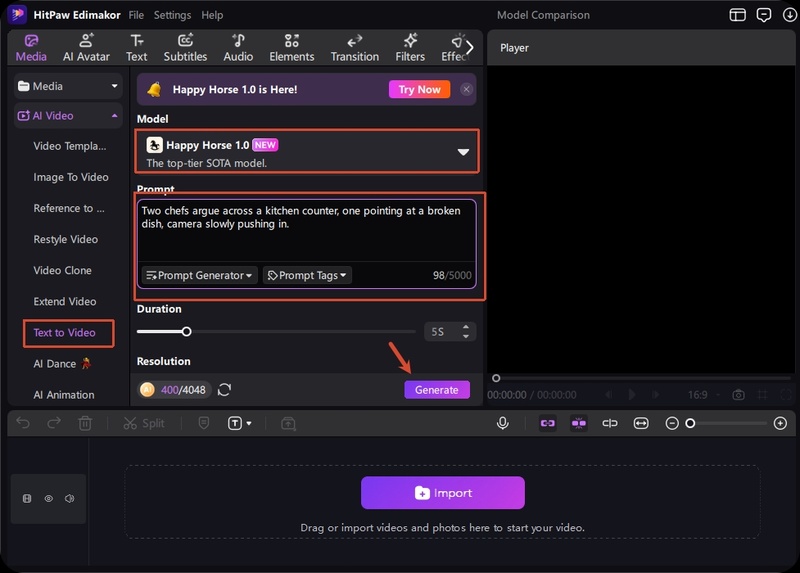Step to previous frame in player
Viewport: 800px width, 573px height.
coord(608,394)
